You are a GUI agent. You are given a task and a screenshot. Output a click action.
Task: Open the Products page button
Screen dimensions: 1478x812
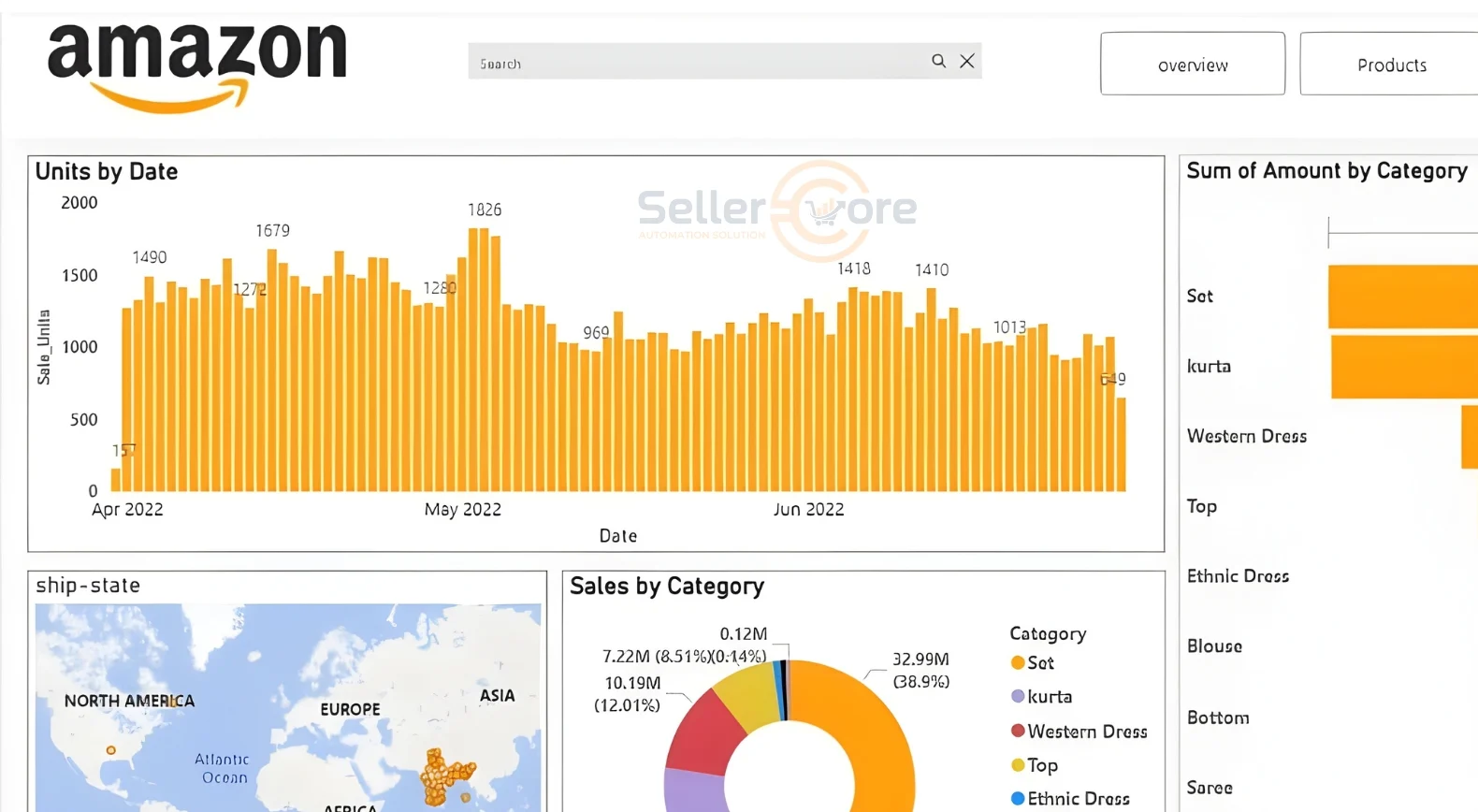(1390, 64)
